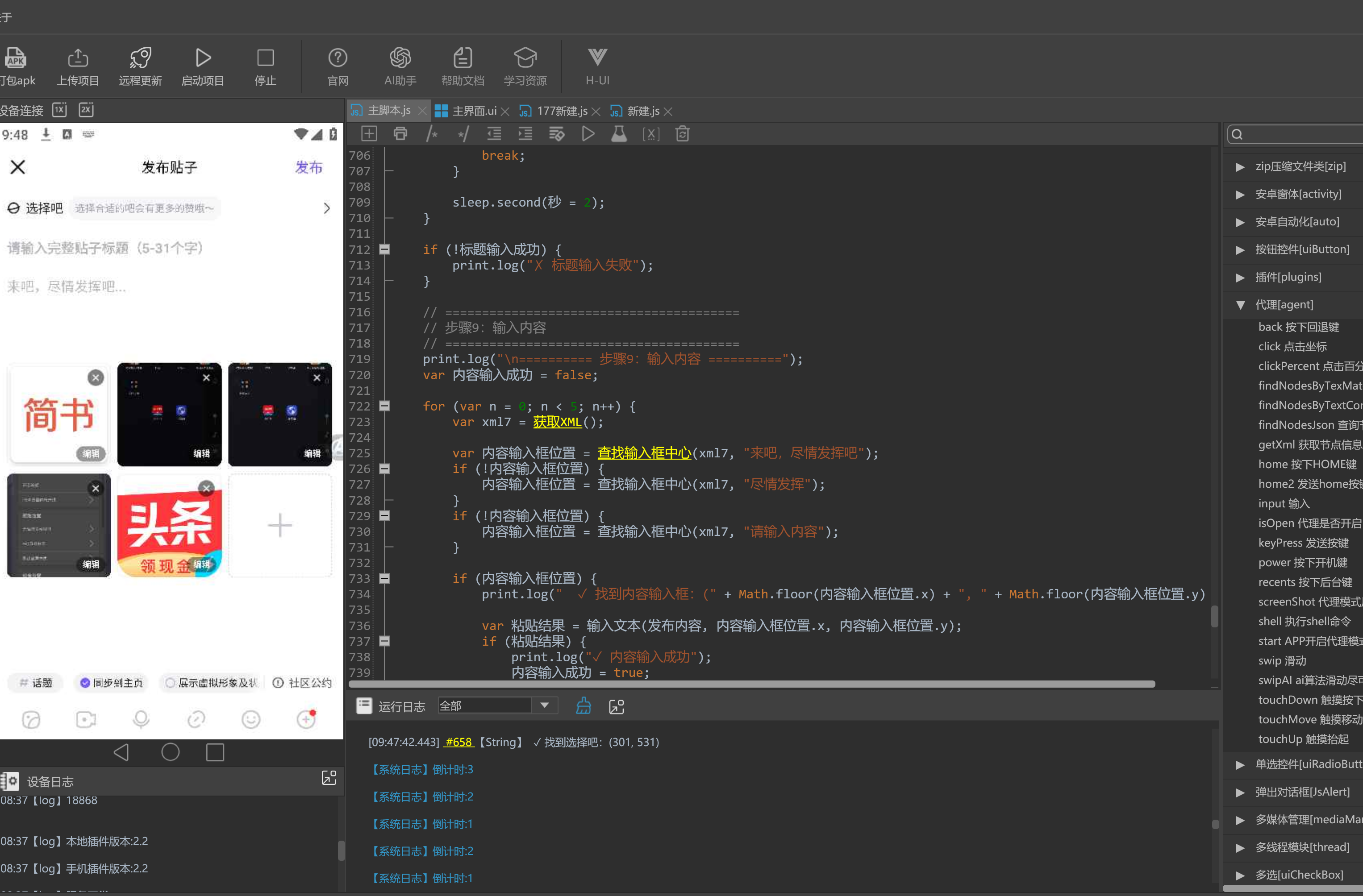Expand the 插件[plugins] node
The width and height of the screenshot is (1363, 896).
click(1240, 278)
